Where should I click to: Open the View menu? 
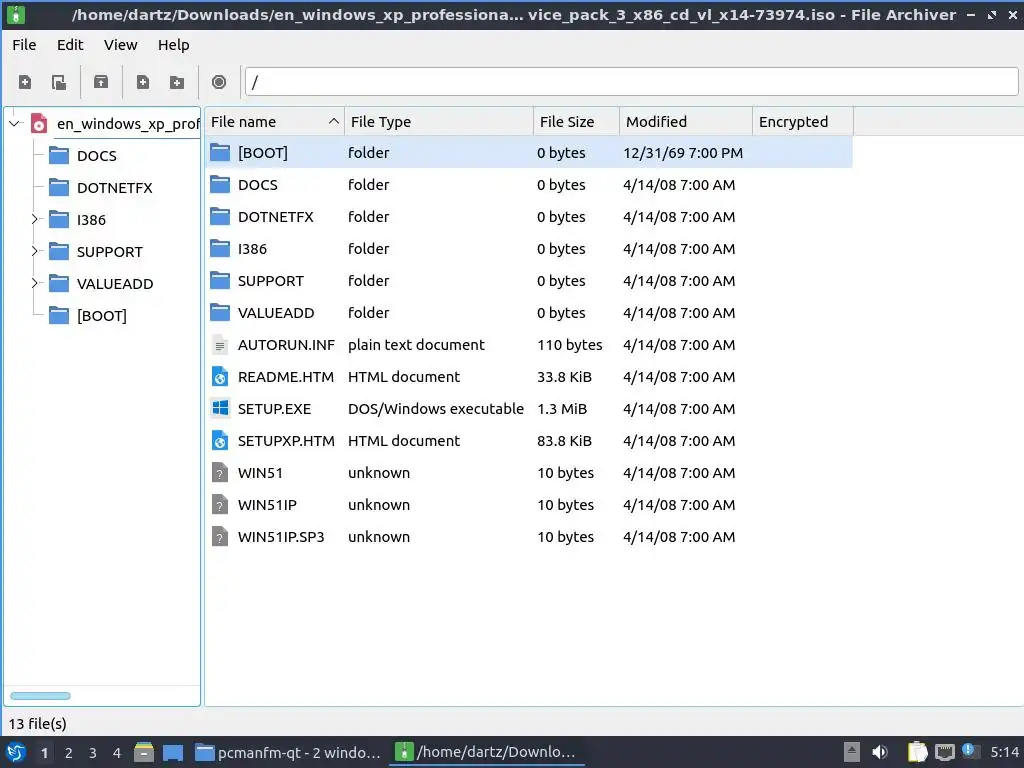[x=121, y=45]
